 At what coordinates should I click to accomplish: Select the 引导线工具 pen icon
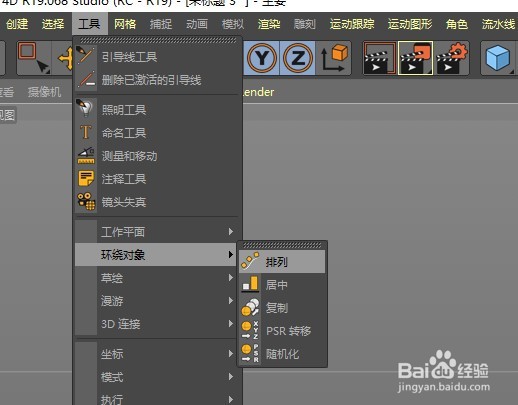(x=86, y=56)
